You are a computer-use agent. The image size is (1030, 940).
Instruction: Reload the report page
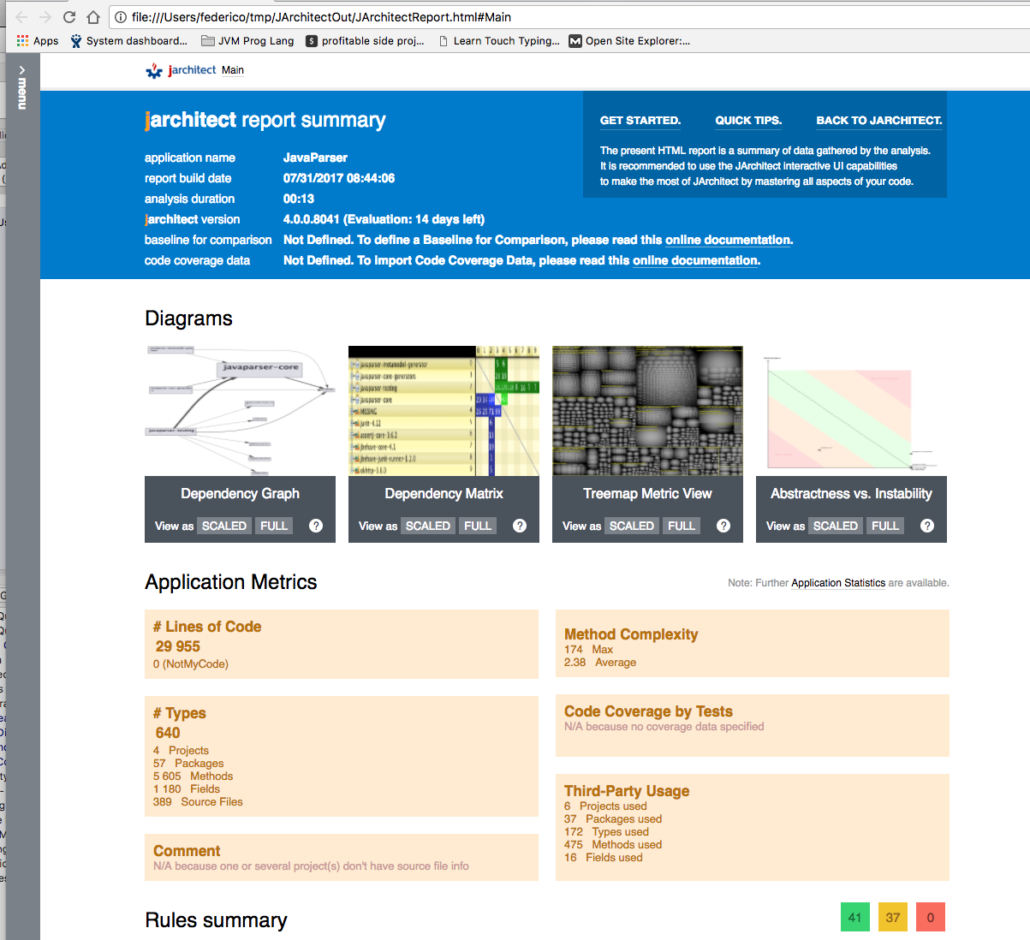(x=68, y=16)
